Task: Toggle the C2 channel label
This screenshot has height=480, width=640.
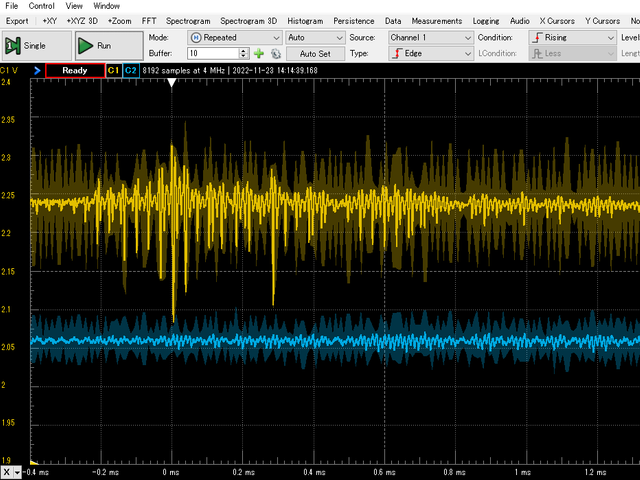Action: tap(131, 71)
